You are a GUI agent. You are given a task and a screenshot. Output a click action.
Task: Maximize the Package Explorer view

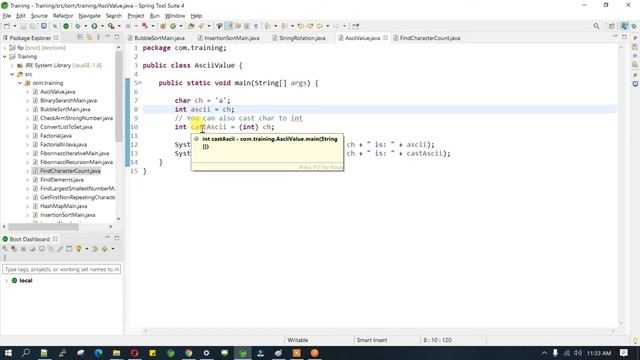point(117,37)
